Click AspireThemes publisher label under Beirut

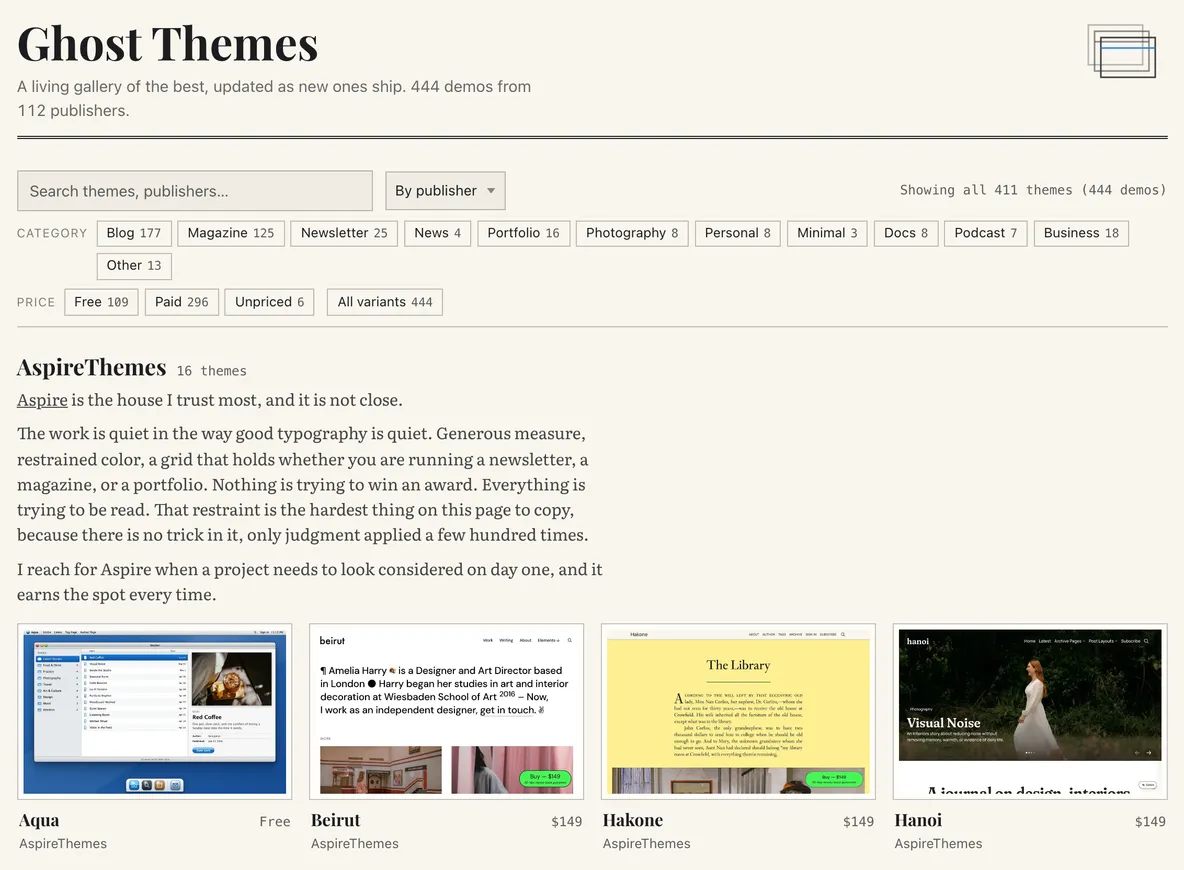(x=355, y=844)
